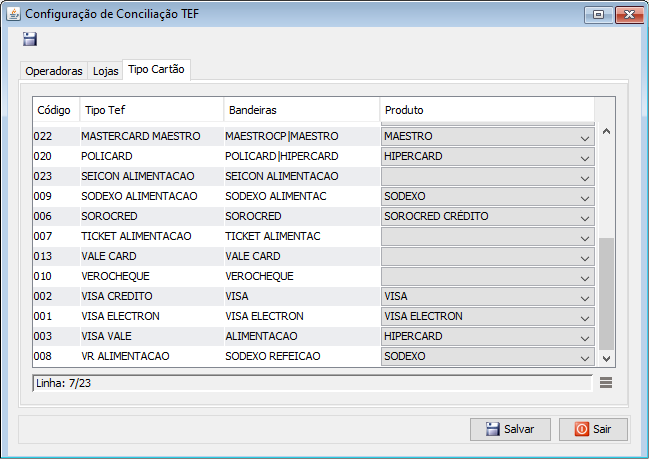Viewport: 649px width, 459px height.
Task: Select the Tipo Cartão tab
Action: coord(156,70)
